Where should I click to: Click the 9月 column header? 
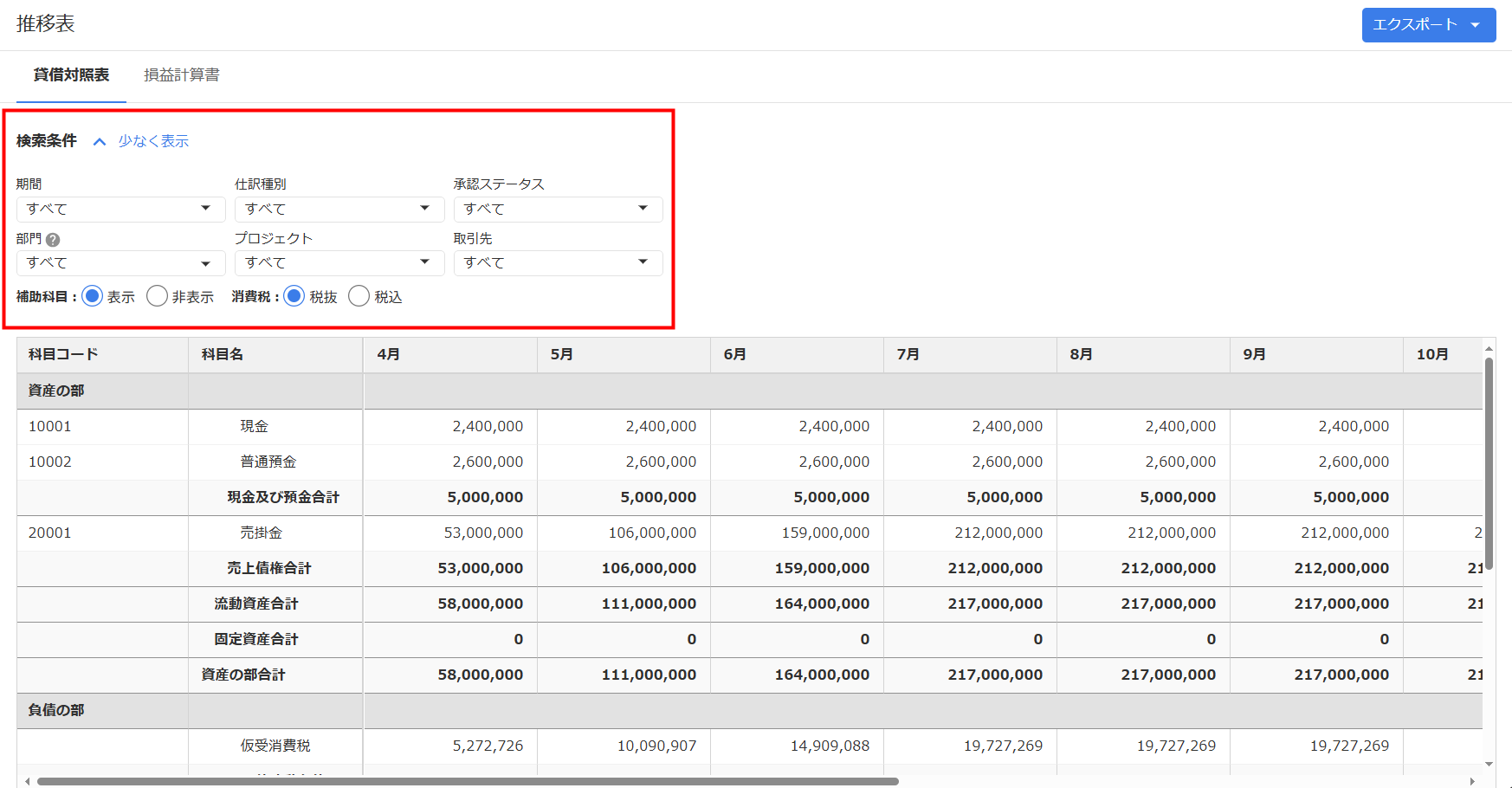(1316, 355)
